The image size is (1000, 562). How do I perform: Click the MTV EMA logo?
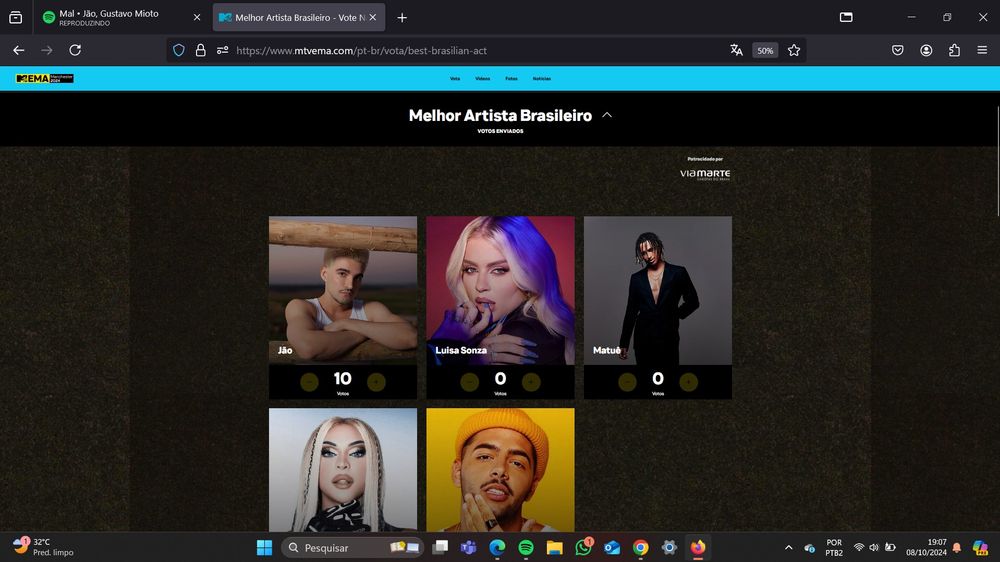[45, 78]
